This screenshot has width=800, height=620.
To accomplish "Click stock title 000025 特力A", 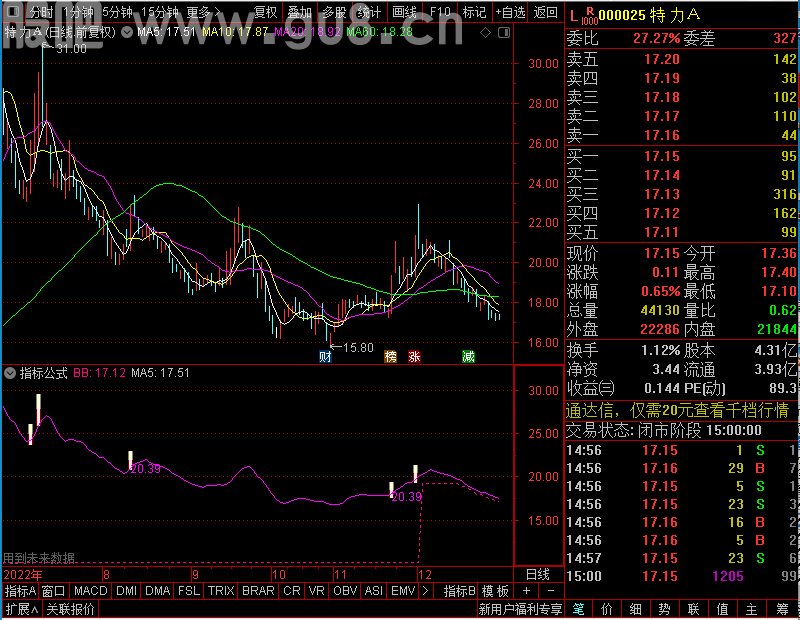I will click(x=649, y=15).
